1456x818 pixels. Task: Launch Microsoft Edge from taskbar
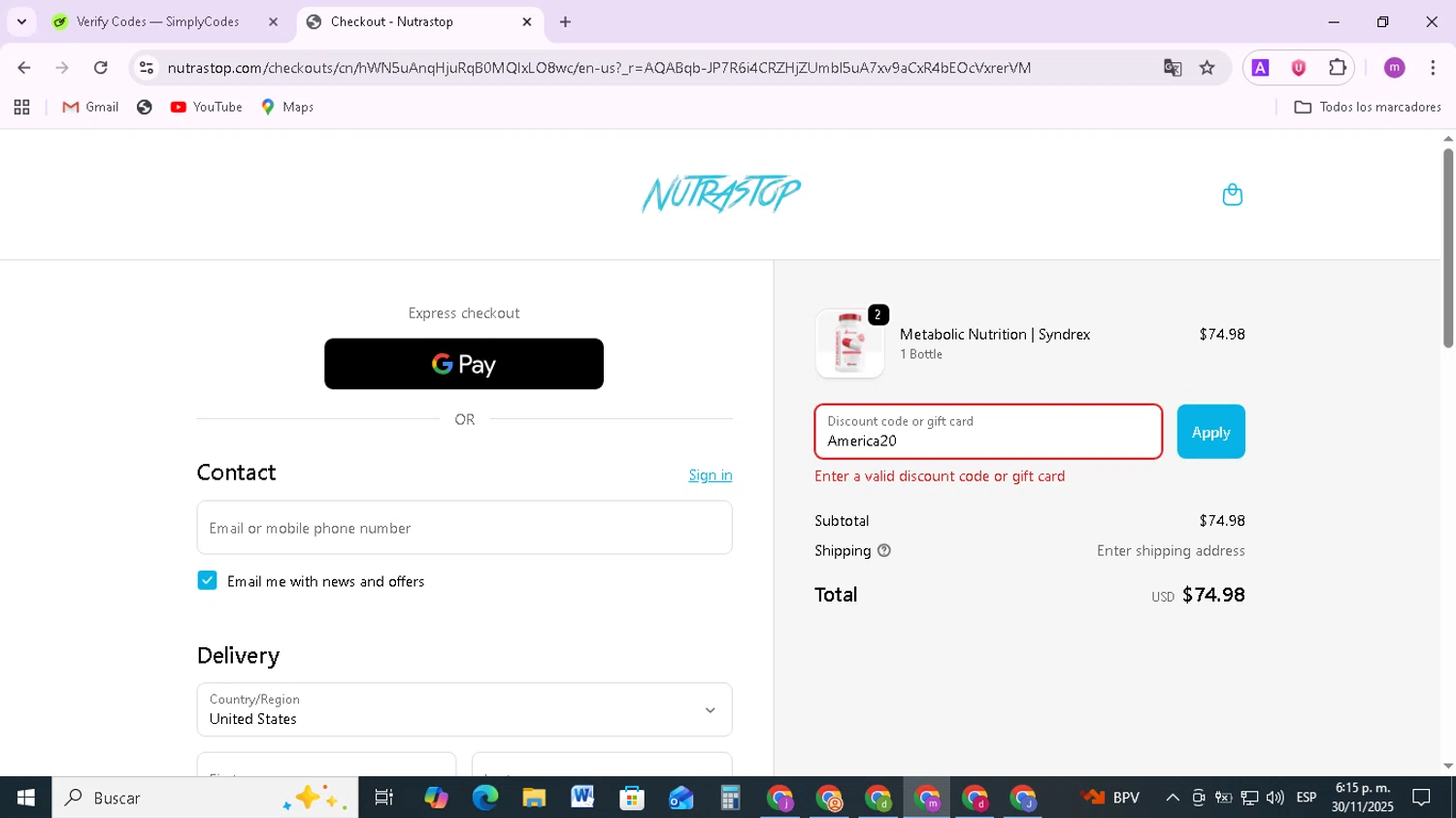(x=484, y=798)
